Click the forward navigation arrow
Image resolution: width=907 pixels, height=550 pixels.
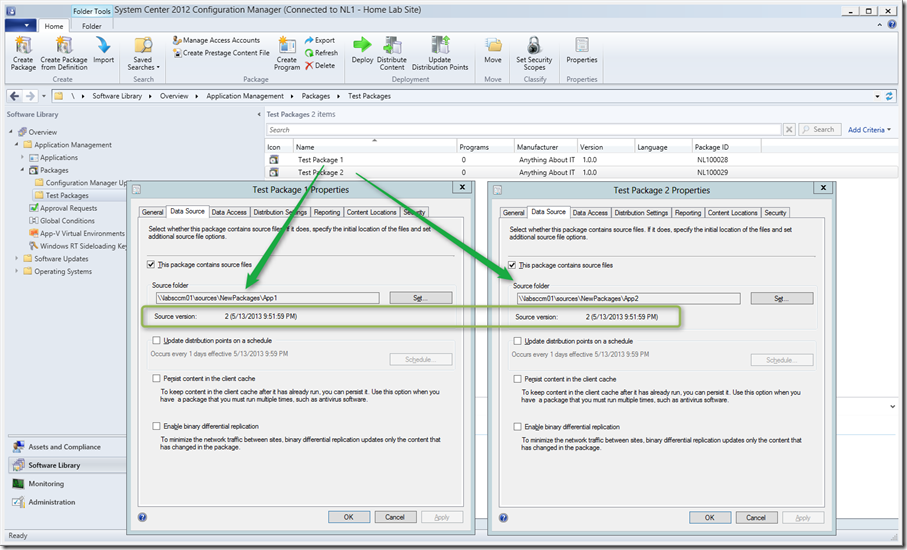coord(30,96)
